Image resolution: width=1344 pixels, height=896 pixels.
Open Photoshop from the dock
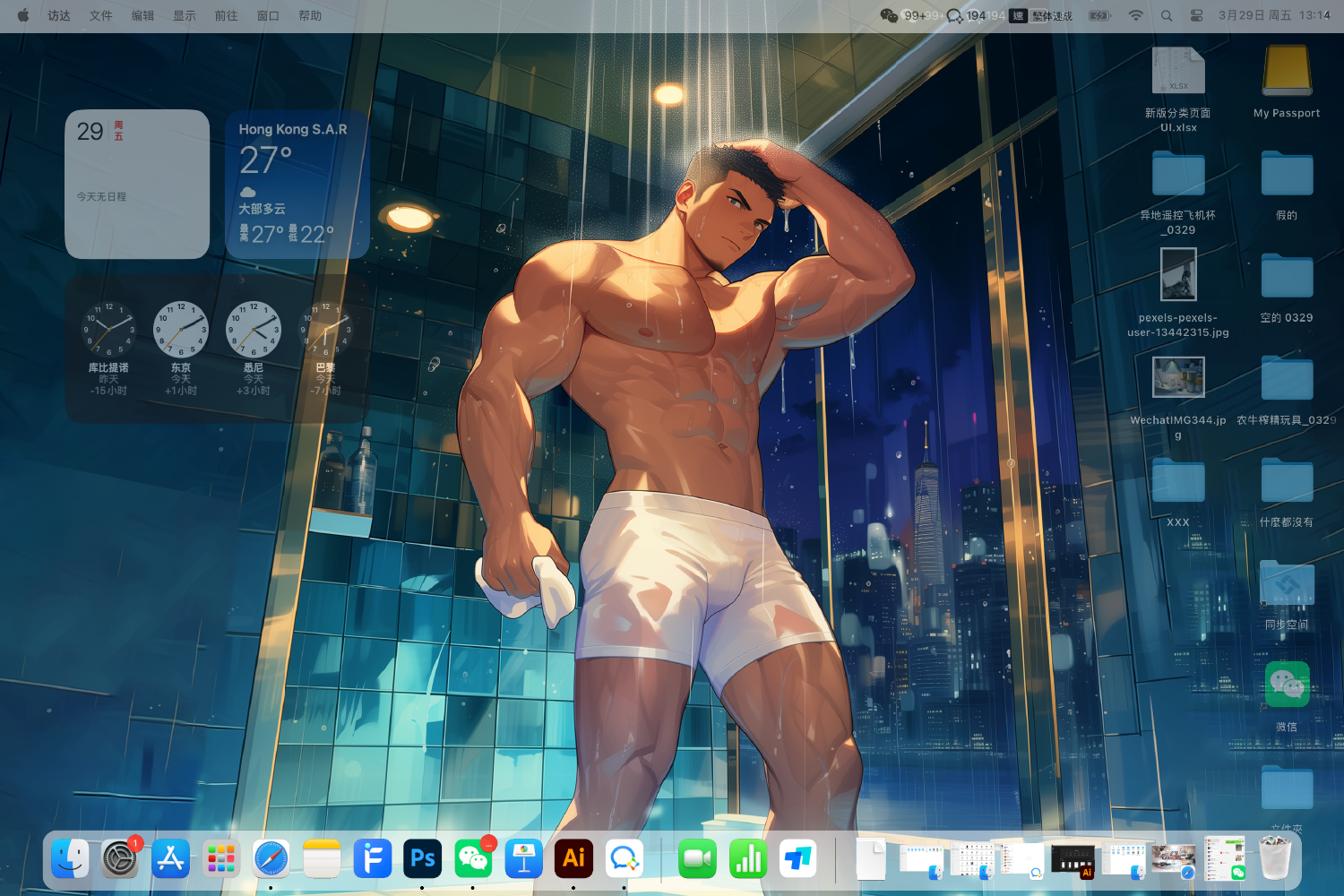coord(422,859)
